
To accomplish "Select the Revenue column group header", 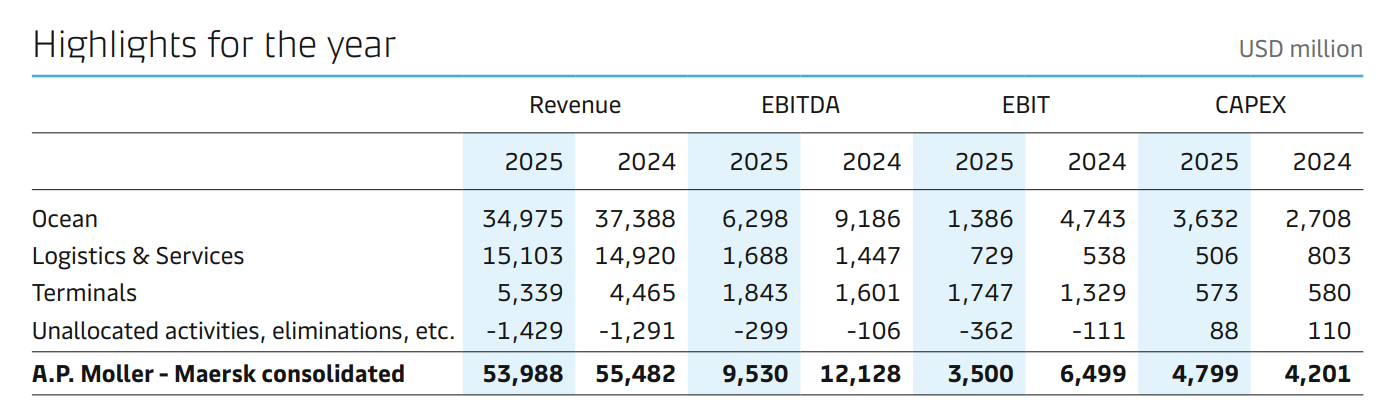I will click(x=575, y=105).
